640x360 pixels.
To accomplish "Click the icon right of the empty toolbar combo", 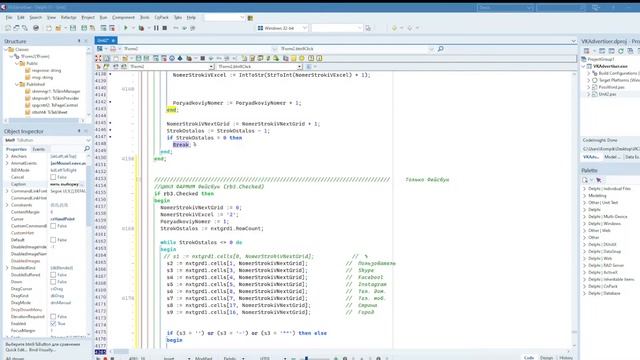I will click(x=368, y=28).
